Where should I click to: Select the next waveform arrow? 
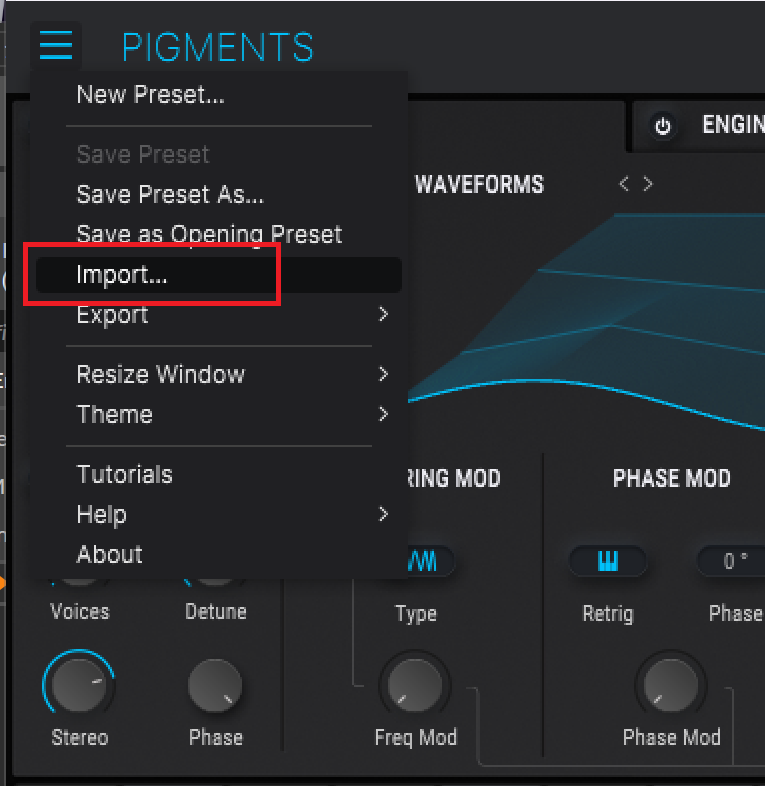point(648,184)
